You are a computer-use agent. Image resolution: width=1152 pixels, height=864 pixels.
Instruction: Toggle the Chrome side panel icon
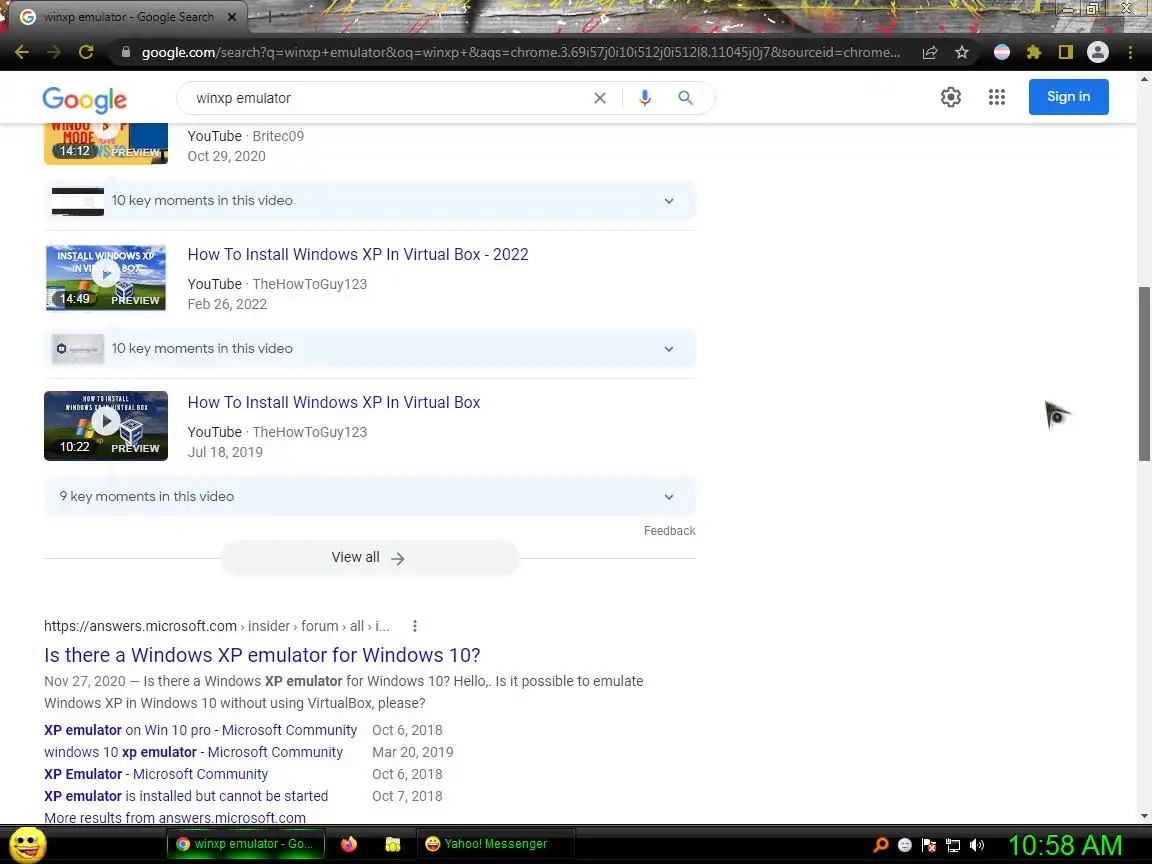click(1065, 52)
